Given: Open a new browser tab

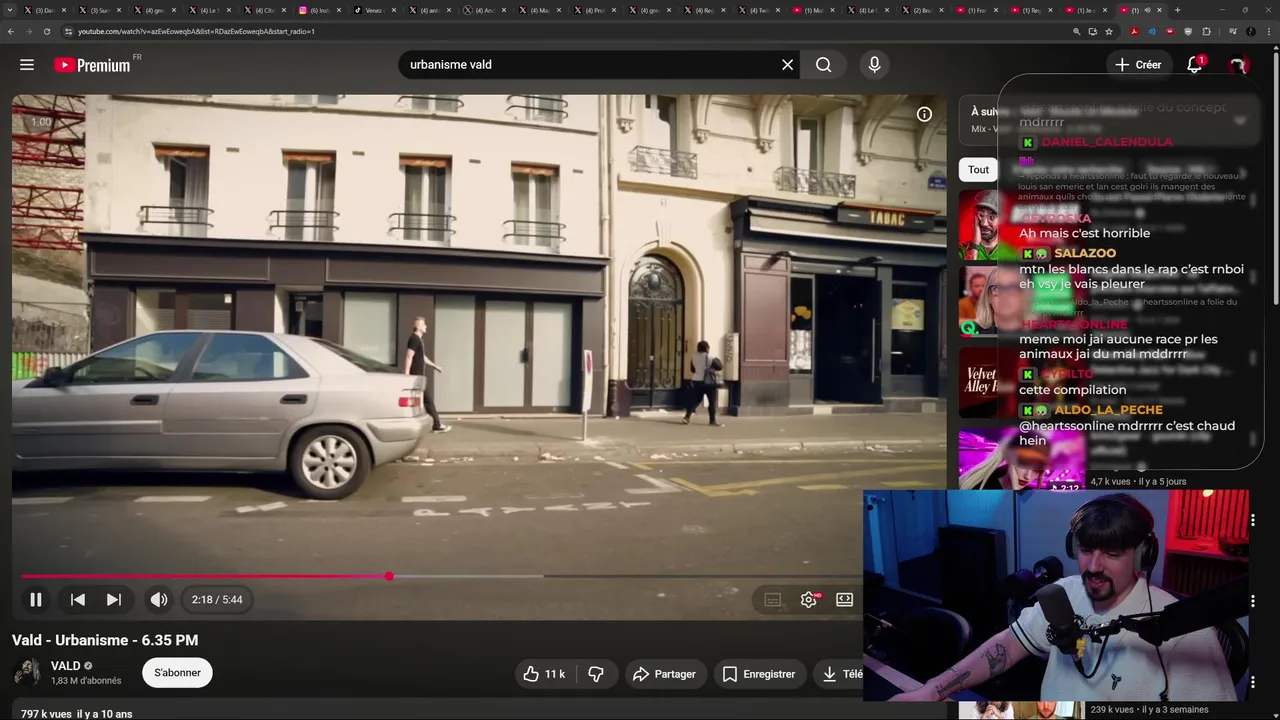Looking at the screenshot, I should 1177,10.
